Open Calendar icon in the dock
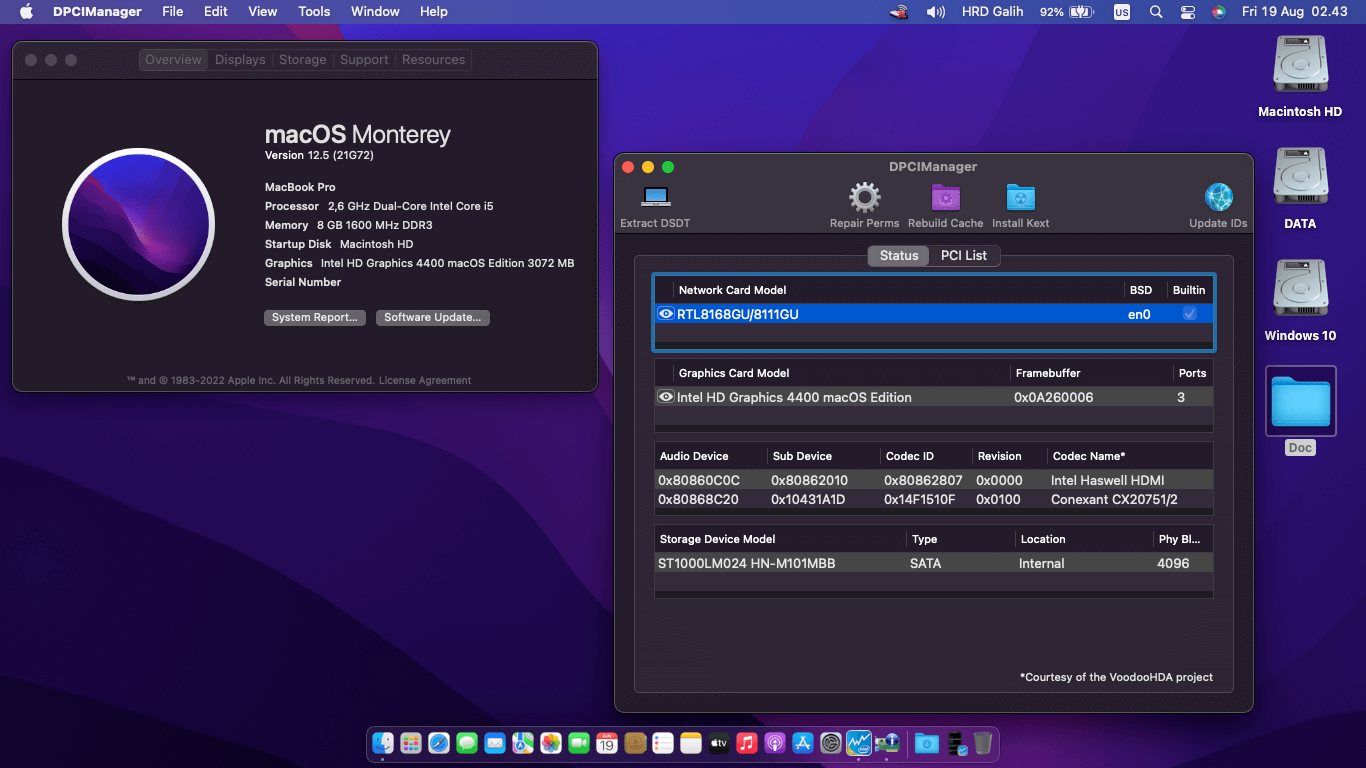1366x768 pixels. (x=606, y=743)
